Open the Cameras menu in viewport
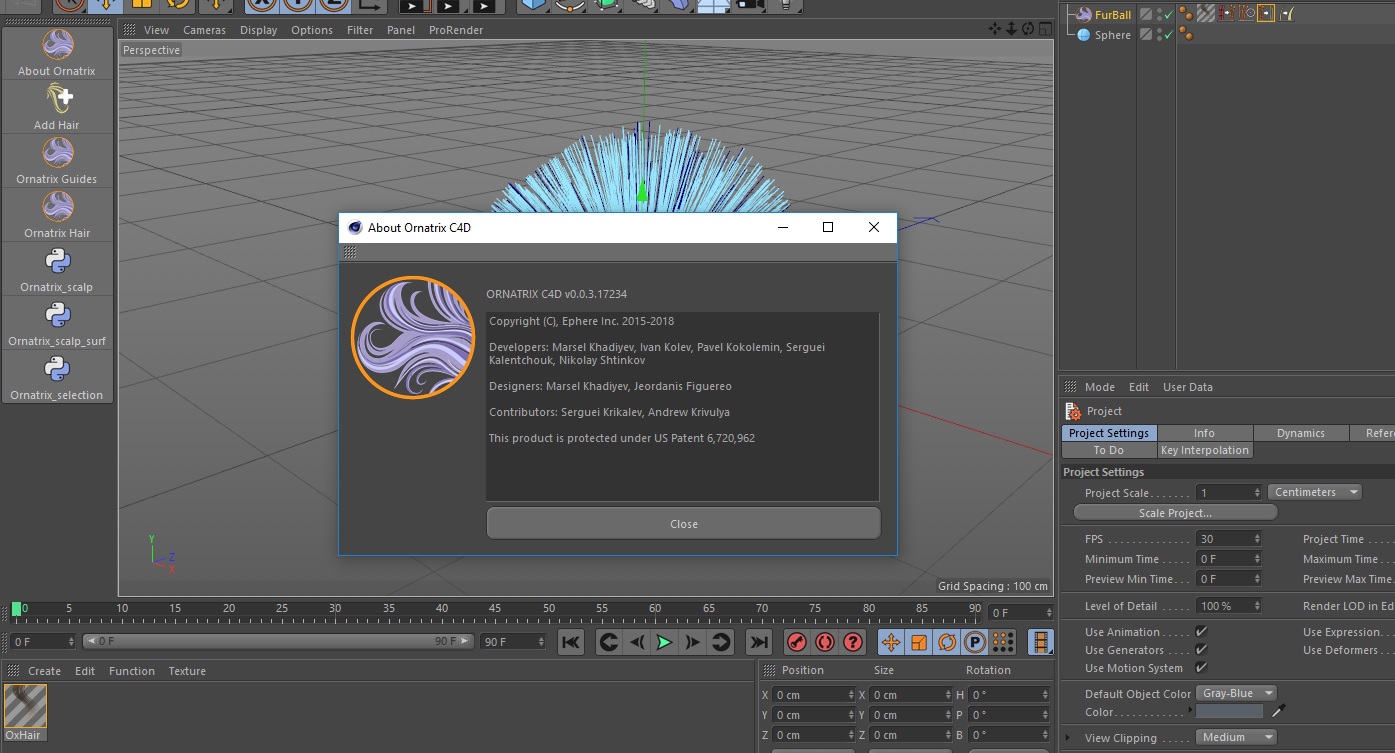This screenshot has height=753, width=1395. [204, 30]
